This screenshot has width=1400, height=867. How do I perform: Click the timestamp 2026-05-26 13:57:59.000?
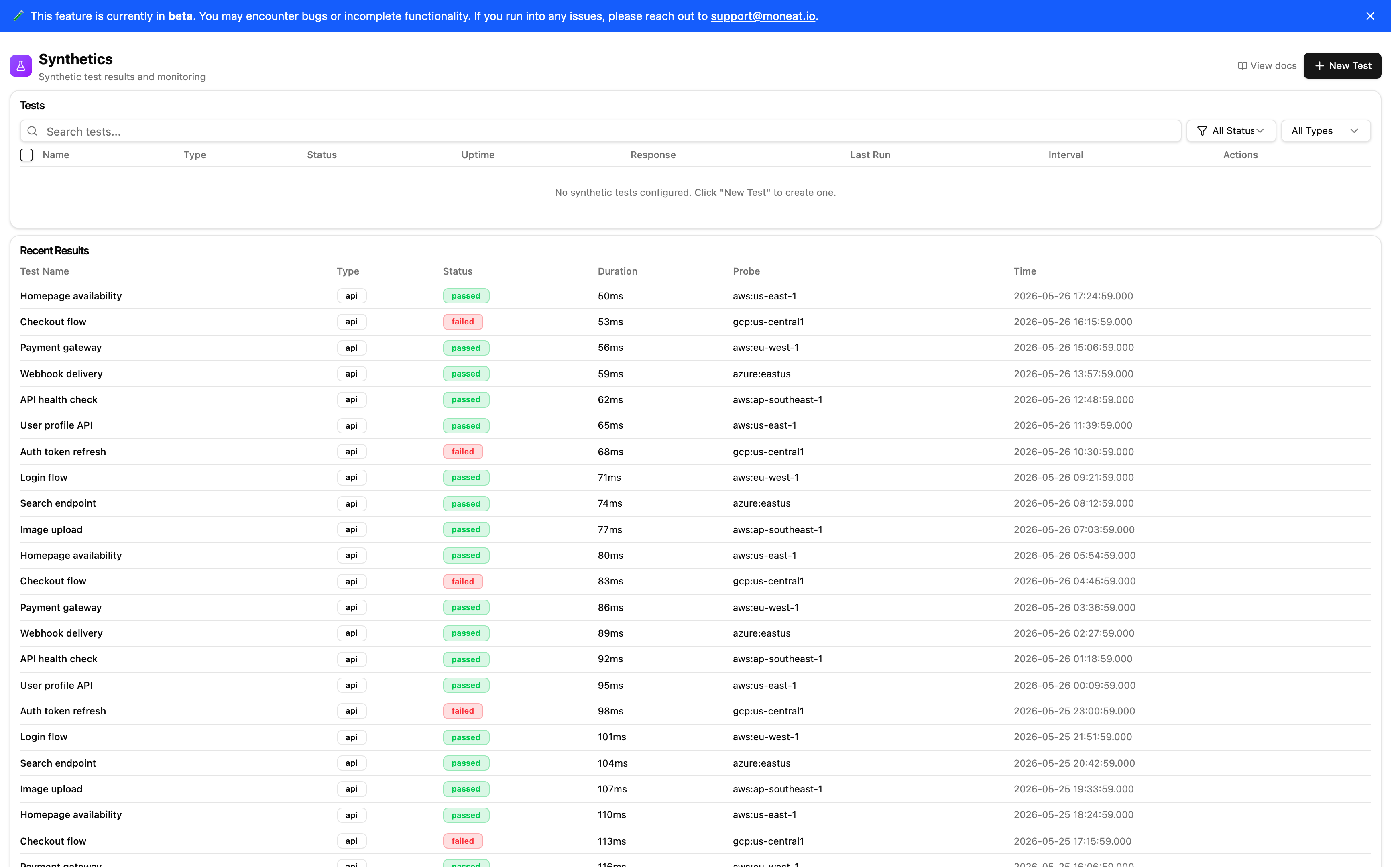1073,374
